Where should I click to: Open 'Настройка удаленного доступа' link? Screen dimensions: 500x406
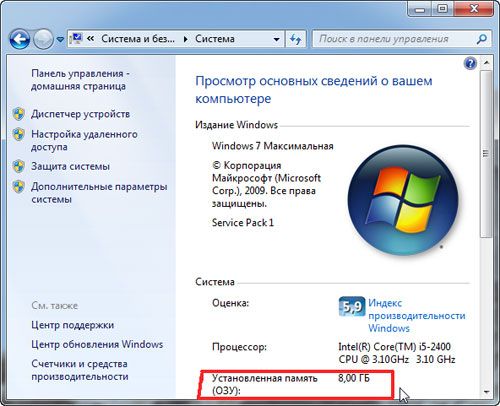tap(84, 140)
